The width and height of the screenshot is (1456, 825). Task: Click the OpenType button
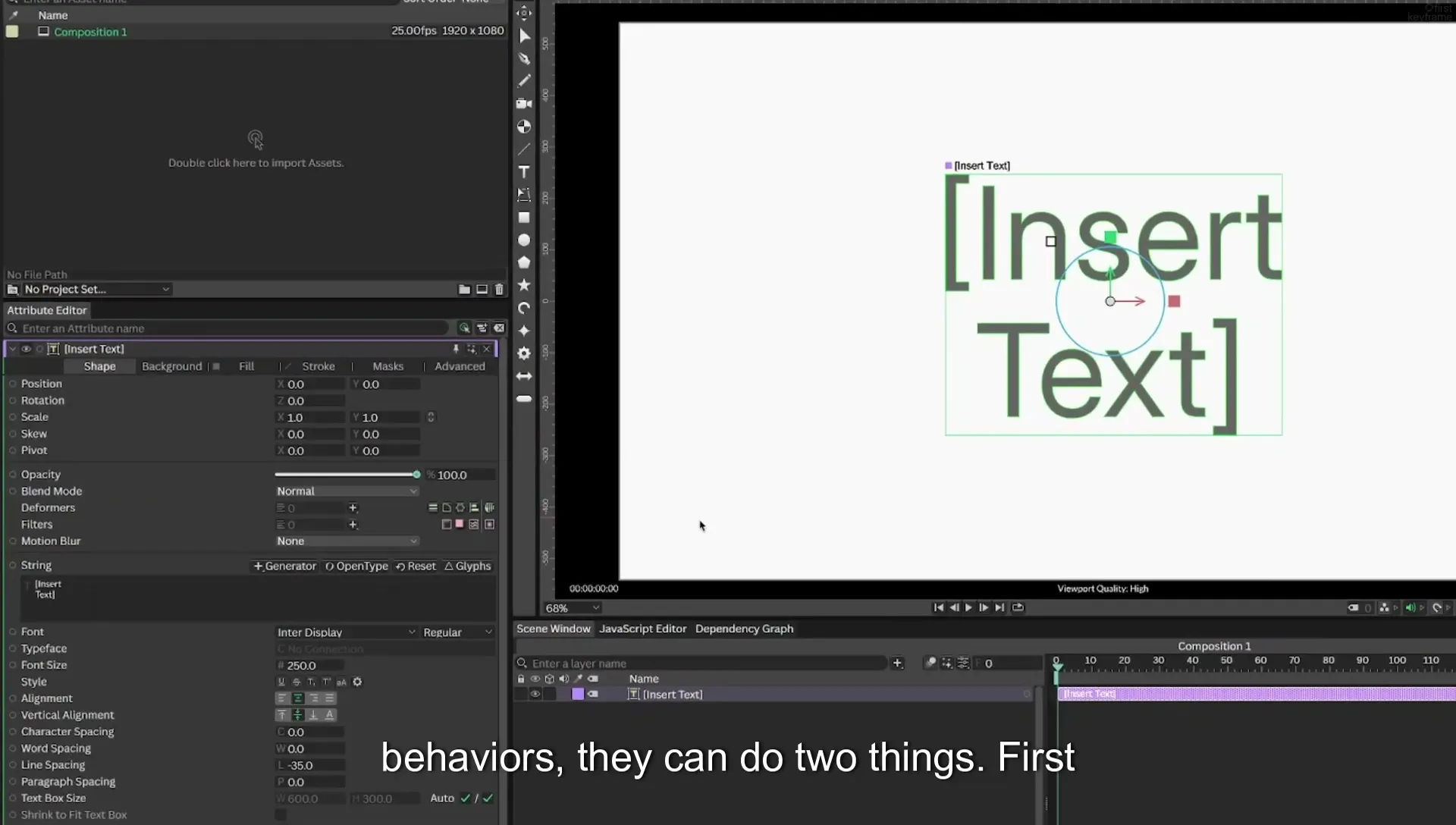tap(356, 566)
